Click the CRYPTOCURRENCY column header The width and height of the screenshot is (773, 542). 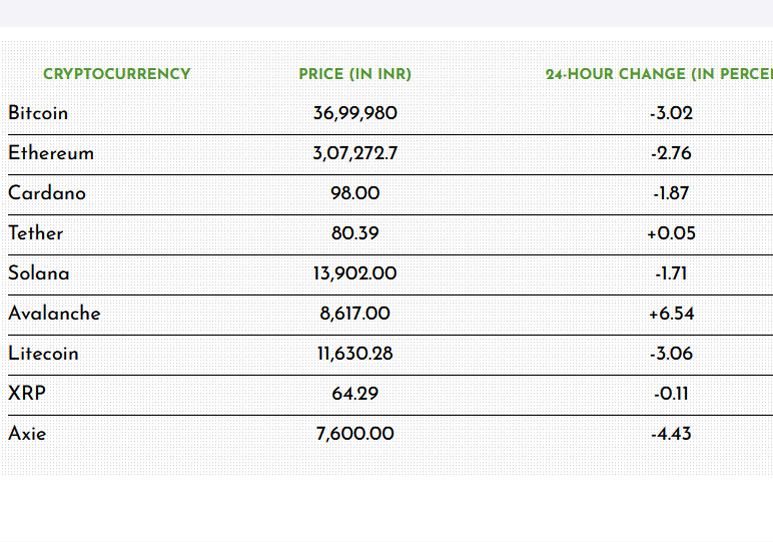[x=116, y=74]
